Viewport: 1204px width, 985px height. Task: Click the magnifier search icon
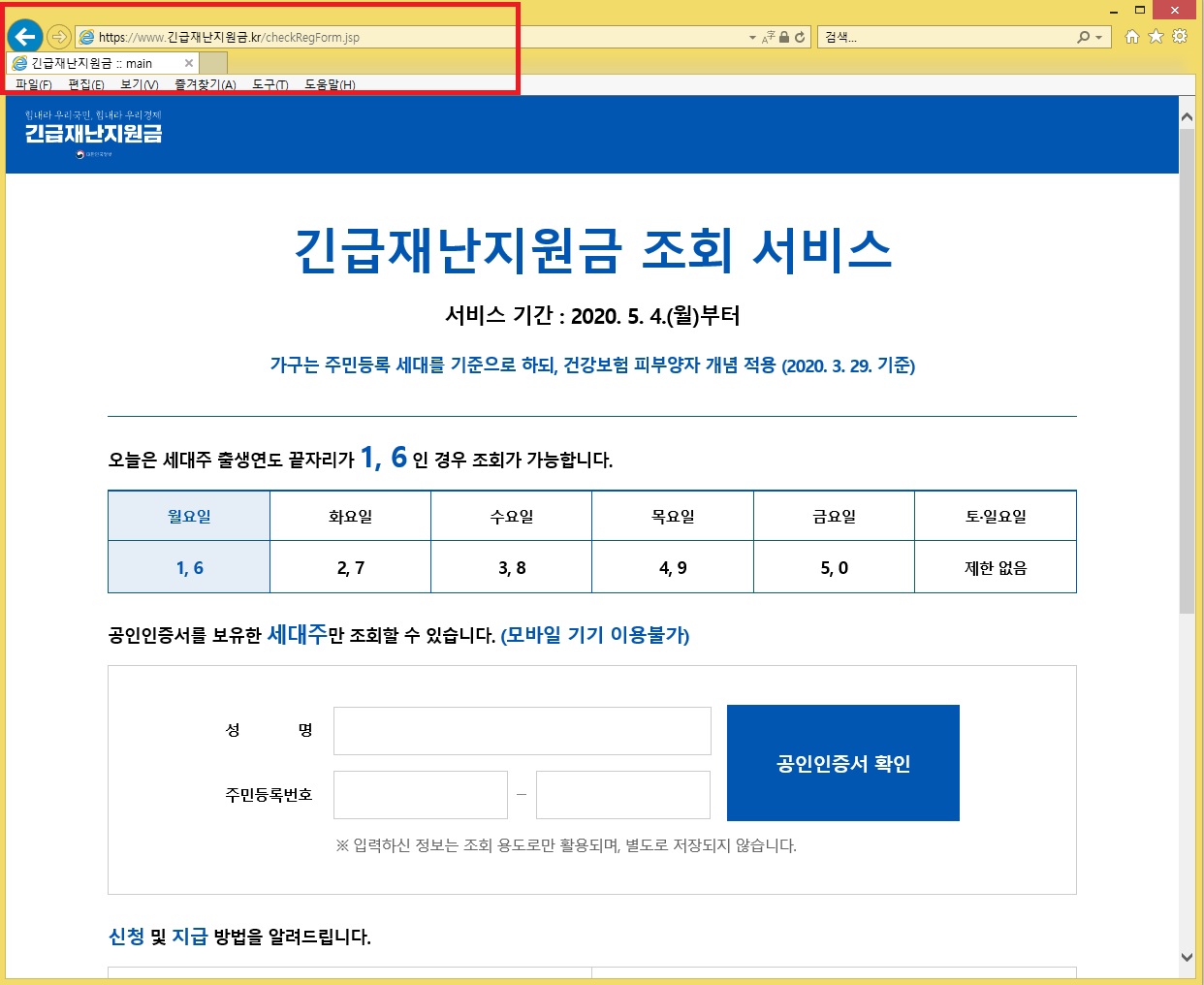point(1083,37)
